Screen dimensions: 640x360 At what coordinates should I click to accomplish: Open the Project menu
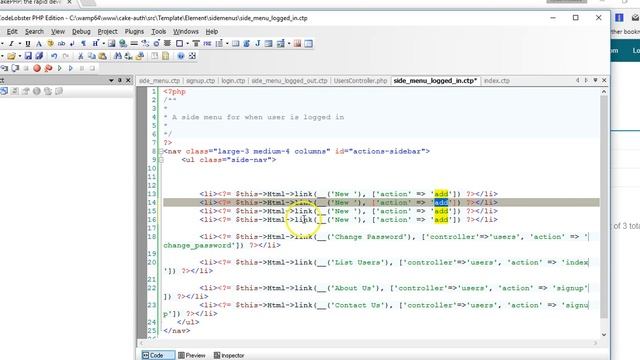107,31
